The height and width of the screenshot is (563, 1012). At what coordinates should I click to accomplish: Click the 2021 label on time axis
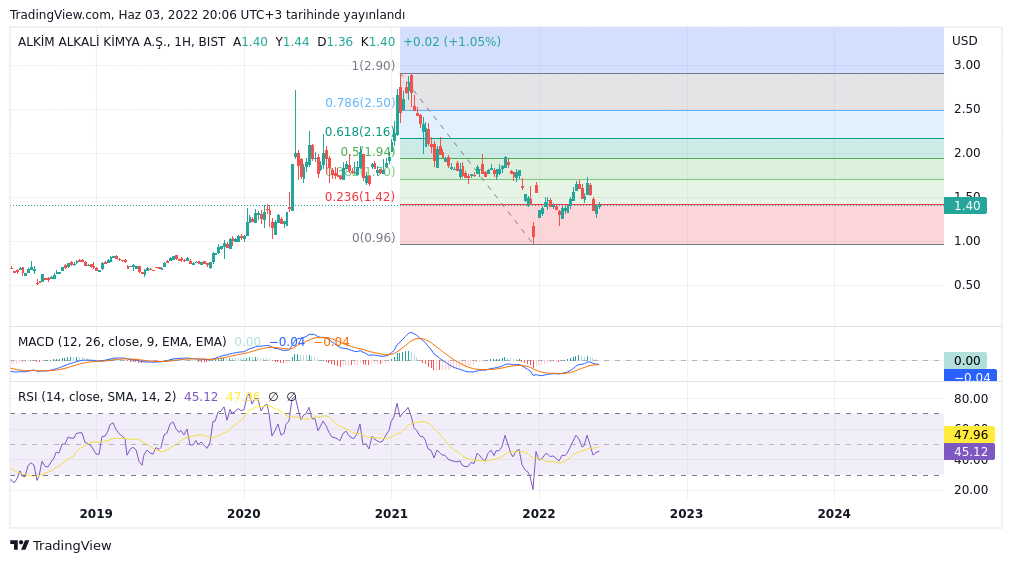click(391, 514)
